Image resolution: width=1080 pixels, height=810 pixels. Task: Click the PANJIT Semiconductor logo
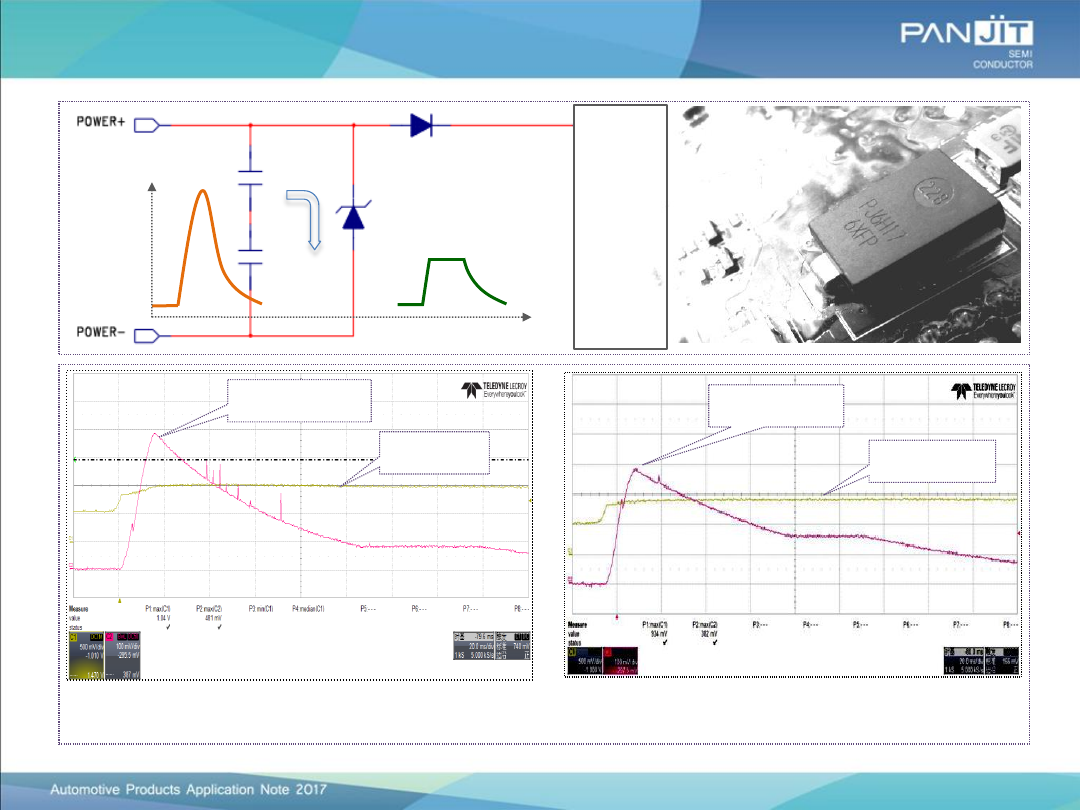click(967, 45)
